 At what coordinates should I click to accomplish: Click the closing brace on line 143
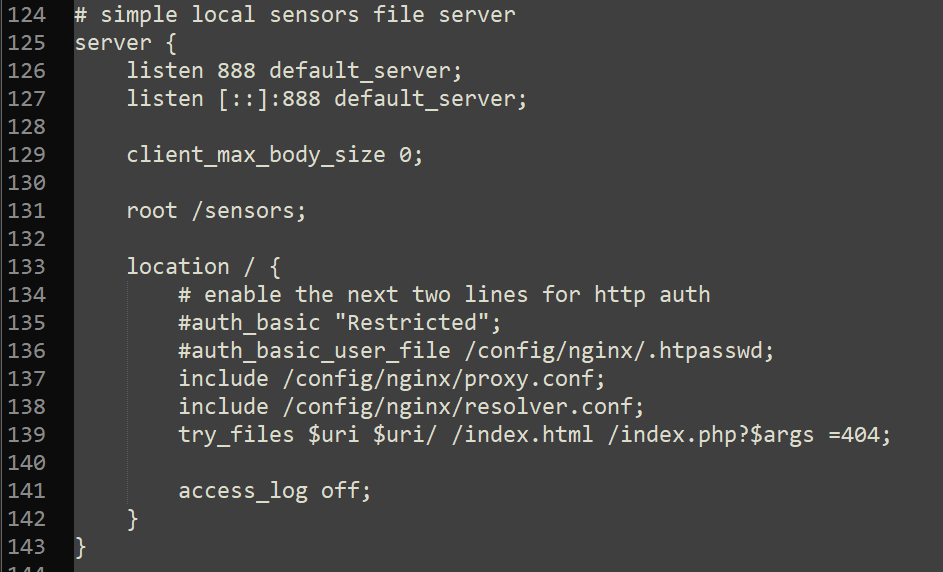81,547
